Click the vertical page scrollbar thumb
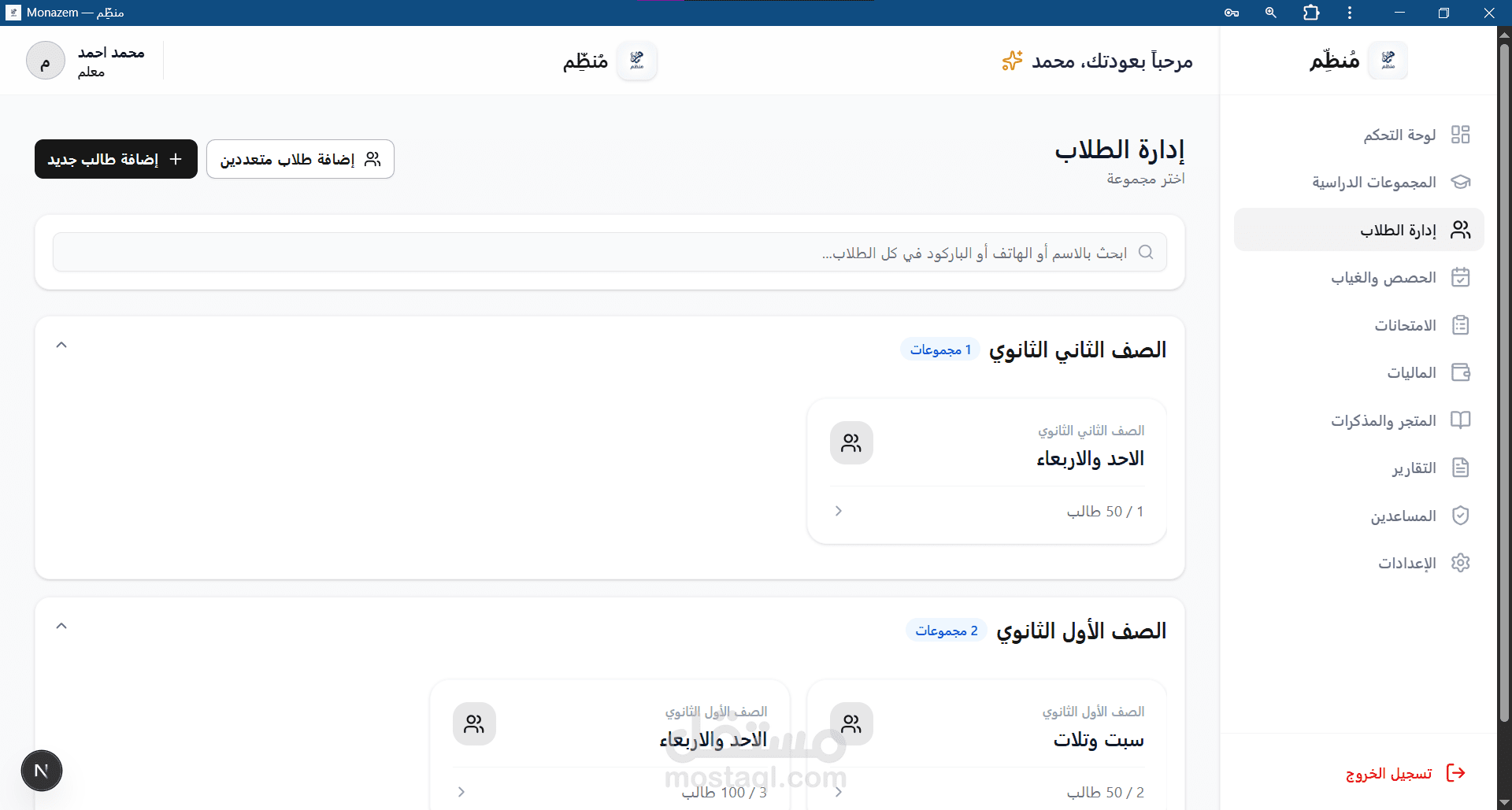The image size is (1512, 810). click(x=1504, y=382)
